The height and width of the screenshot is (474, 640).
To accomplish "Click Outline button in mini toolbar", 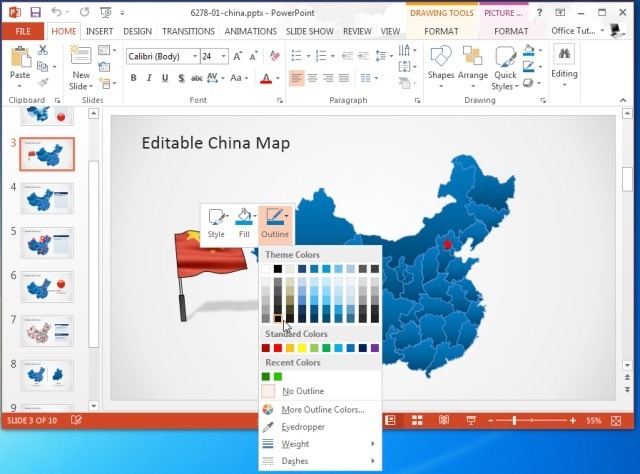I will [x=275, y=223].
